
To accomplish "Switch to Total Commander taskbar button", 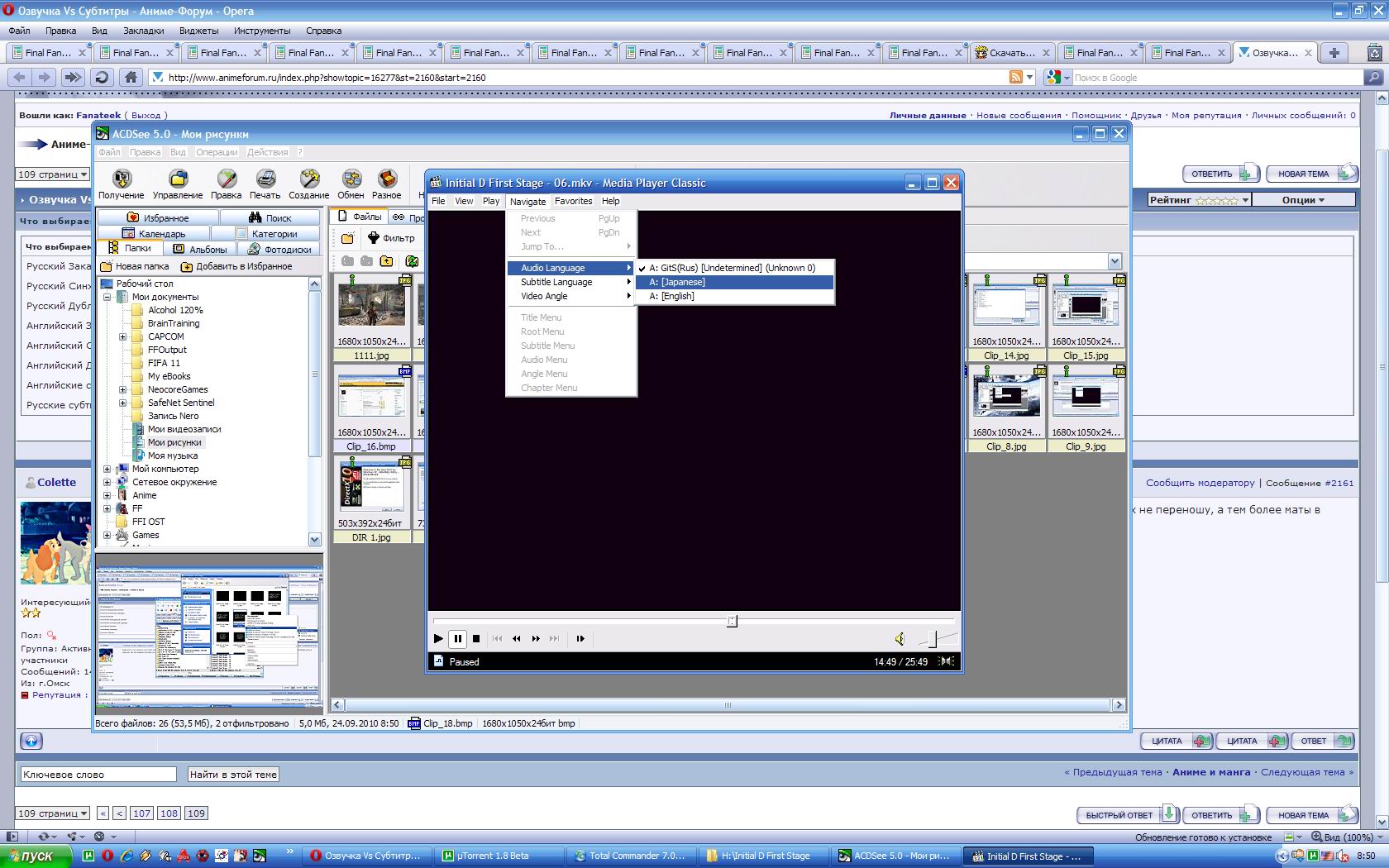I will 630,856.
